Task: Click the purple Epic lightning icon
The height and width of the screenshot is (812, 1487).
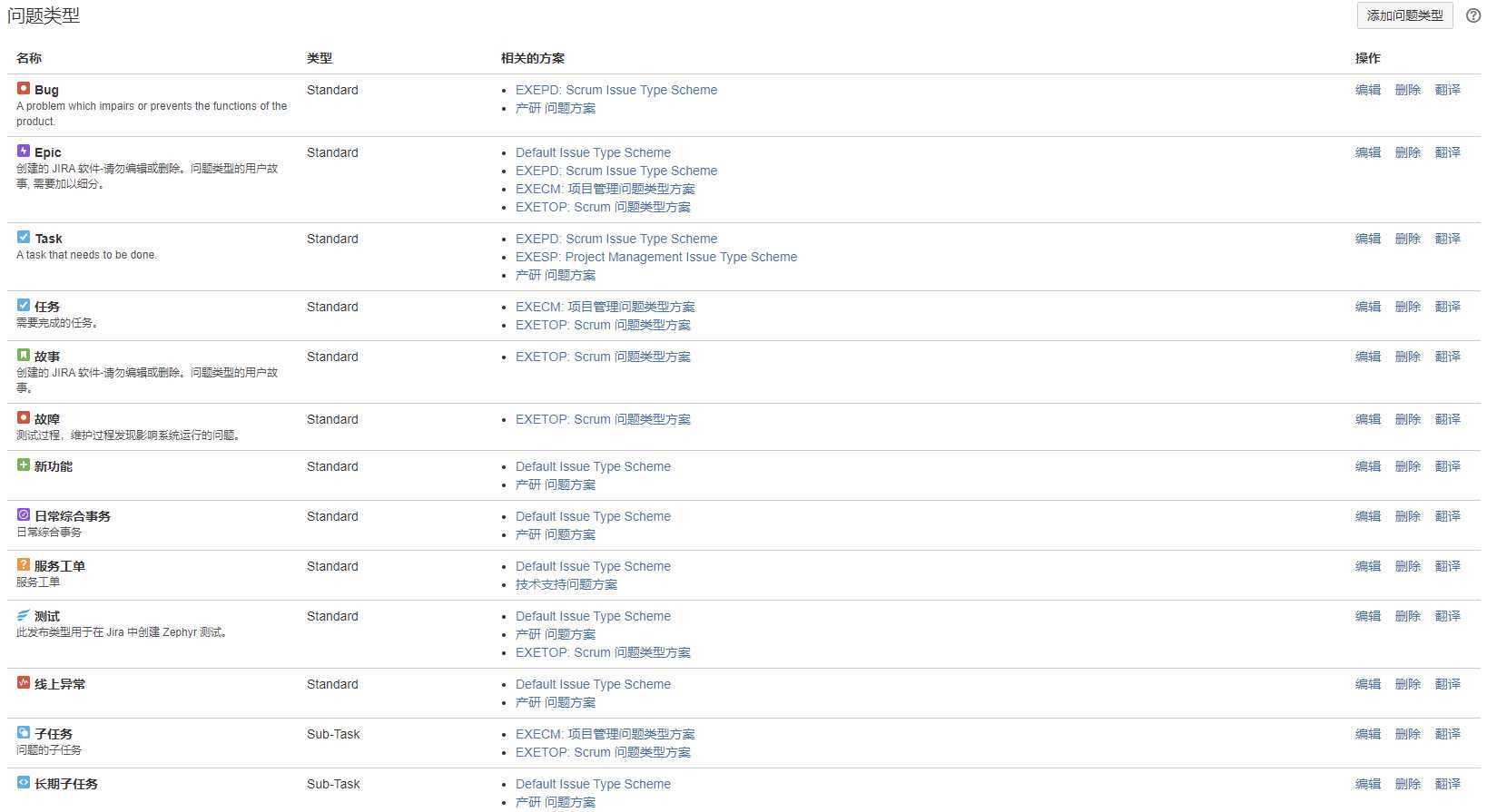Action: (24, 152)
